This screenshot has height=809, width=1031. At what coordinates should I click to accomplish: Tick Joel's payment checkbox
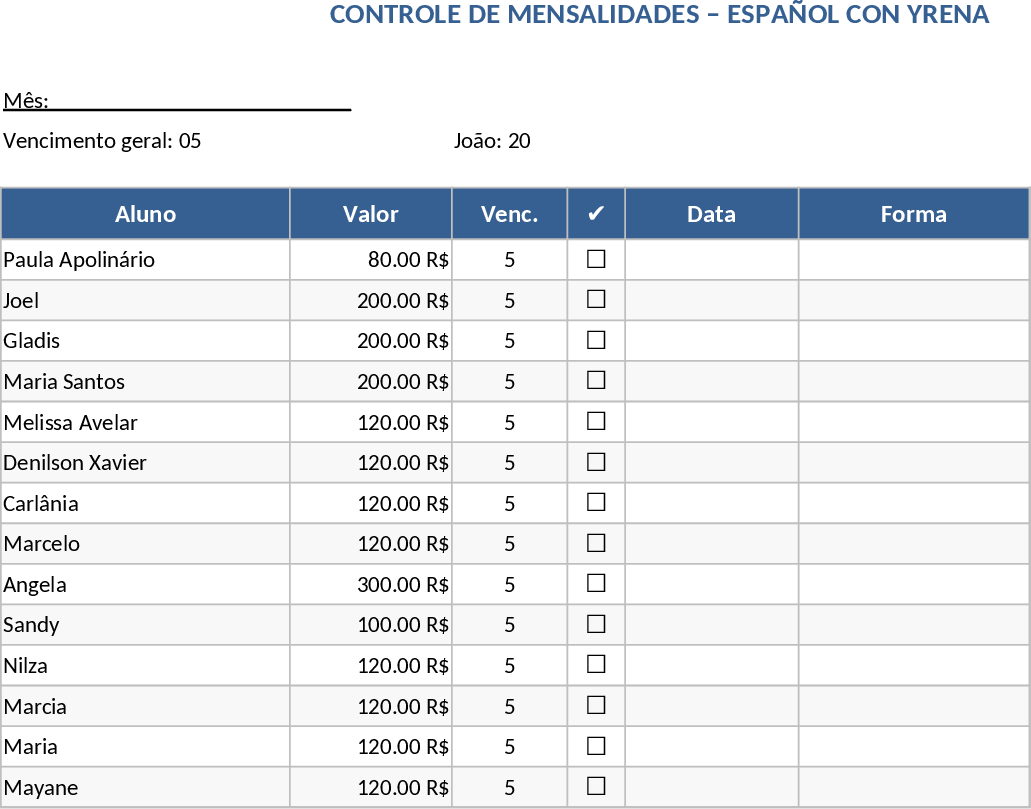point(596,299)
